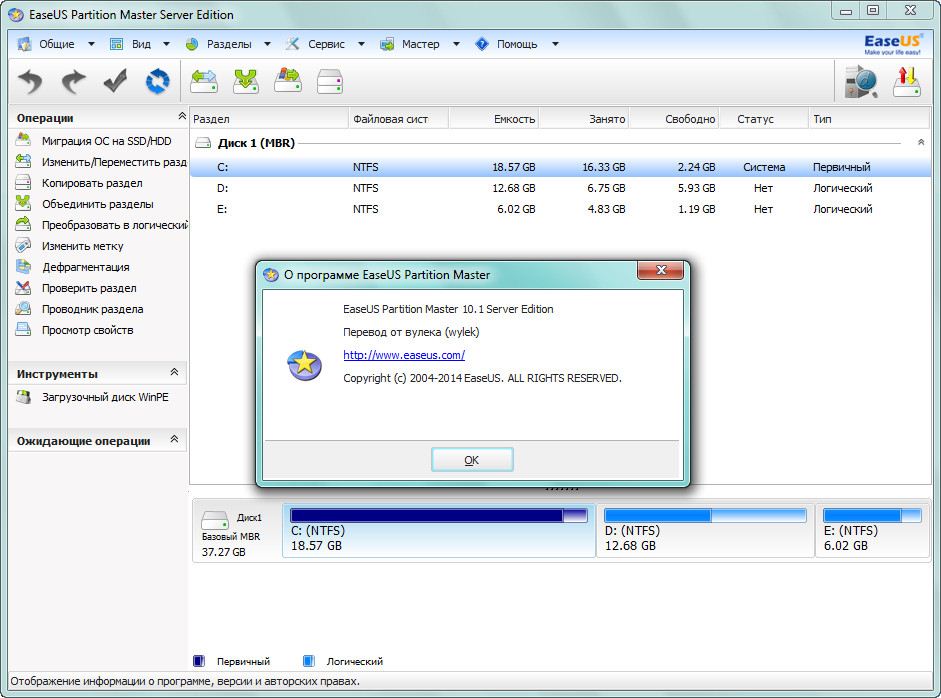Click dropdown arrow next to Сервис
The width and height of the screenshot is (941, 698).
coord(361,44)
